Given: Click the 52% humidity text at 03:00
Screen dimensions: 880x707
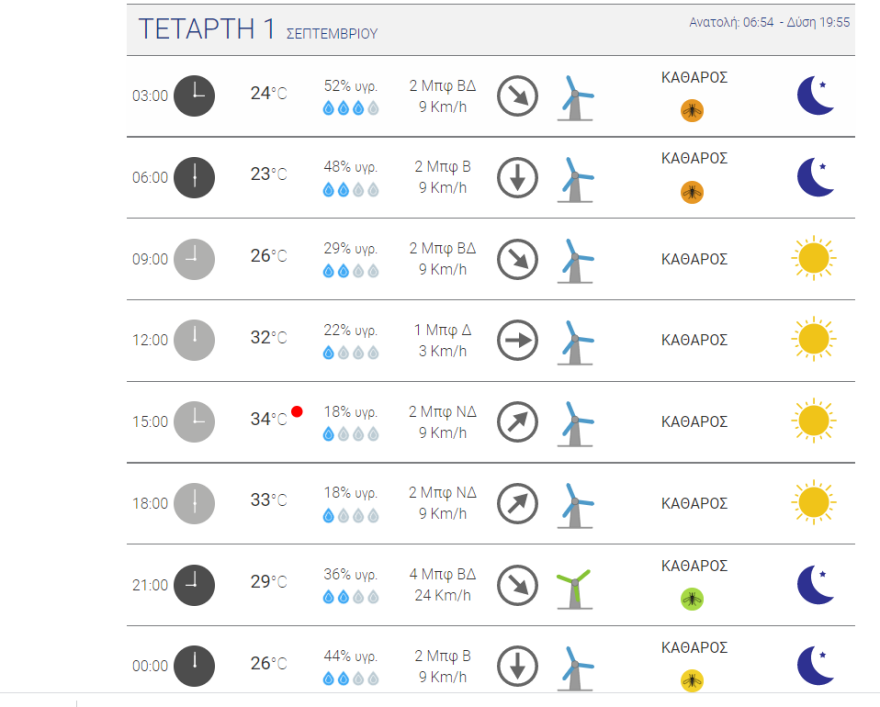Looking at the screenshot, I should pyautogui.click(x=350, y=85).
